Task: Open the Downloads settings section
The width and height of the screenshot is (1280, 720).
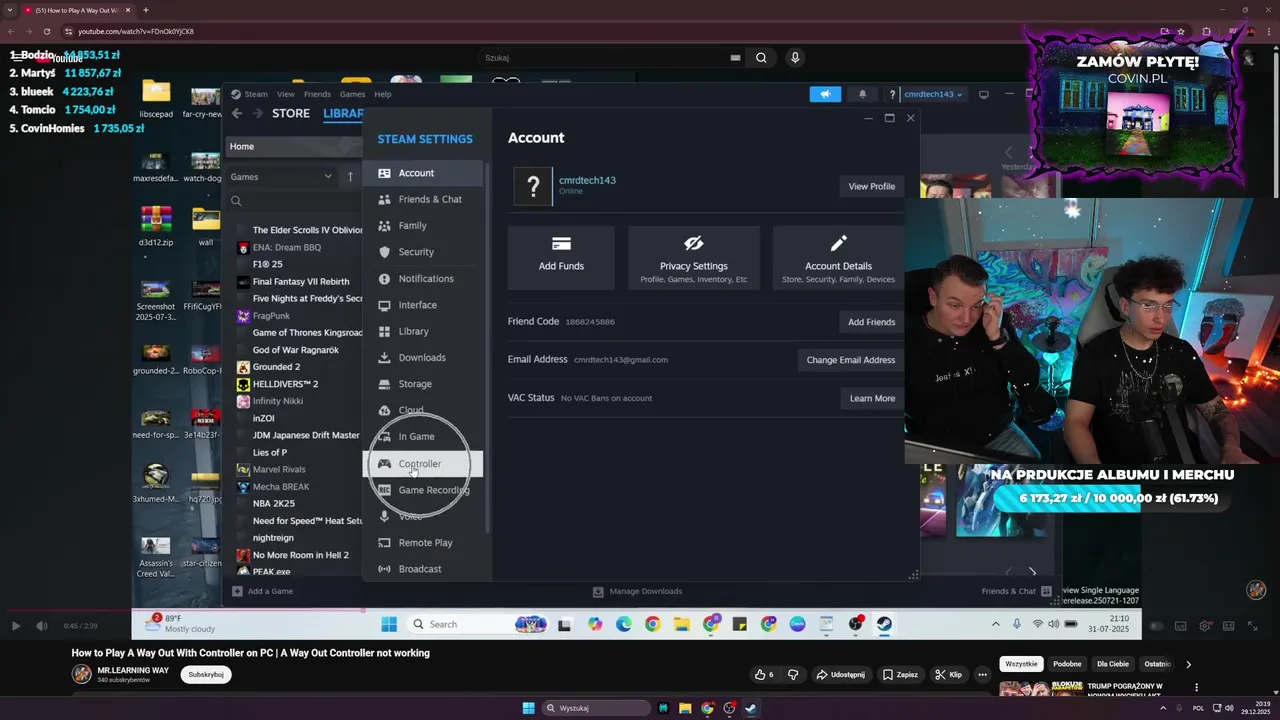Action: click(423, 358)
